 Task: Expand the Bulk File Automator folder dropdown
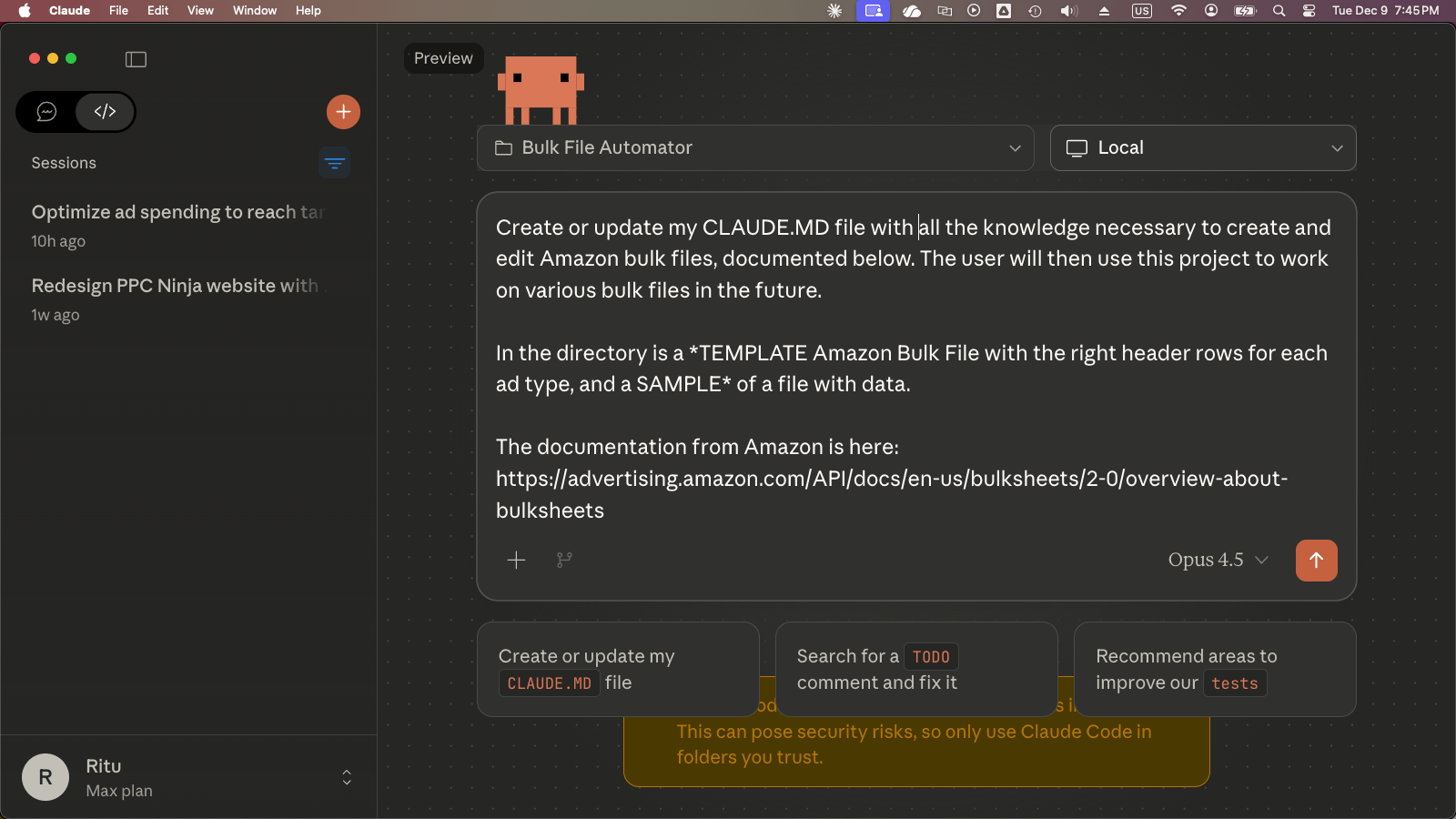pyautogui.click(x=755, y=147)
